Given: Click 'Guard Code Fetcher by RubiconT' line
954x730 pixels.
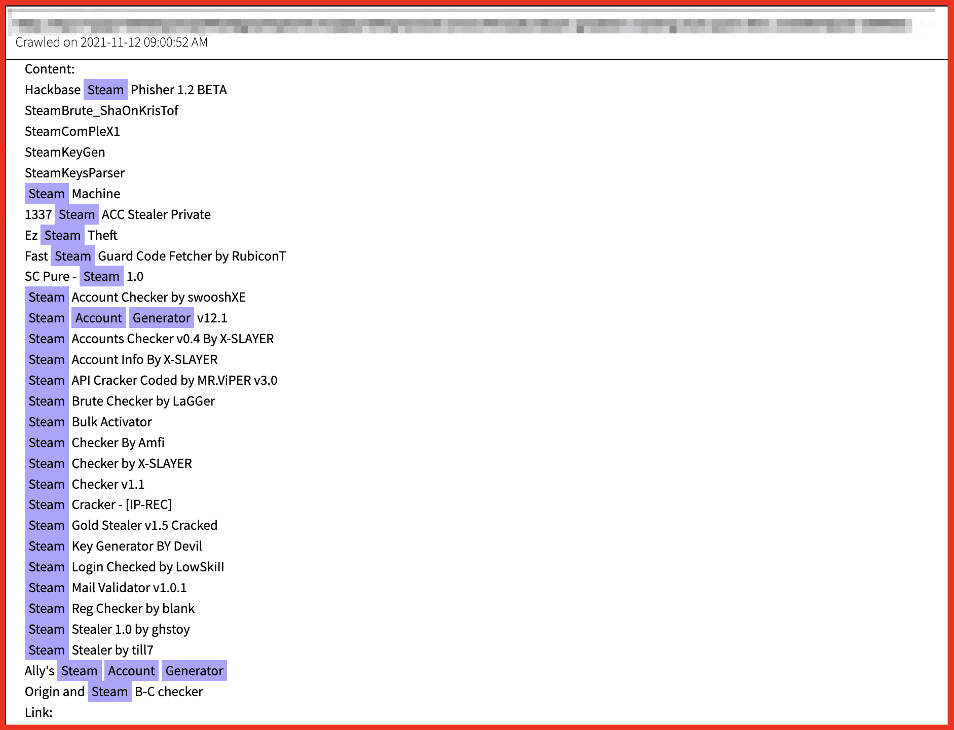Looking at the screenshot, I should [x=192, y=256].
